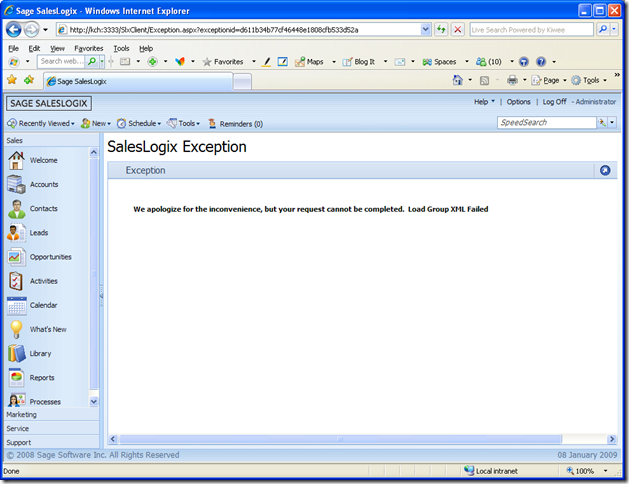The height and width of the screenshot is (484, 629).
Task: Click the browser Back arrow button
Action: point(14,29)
